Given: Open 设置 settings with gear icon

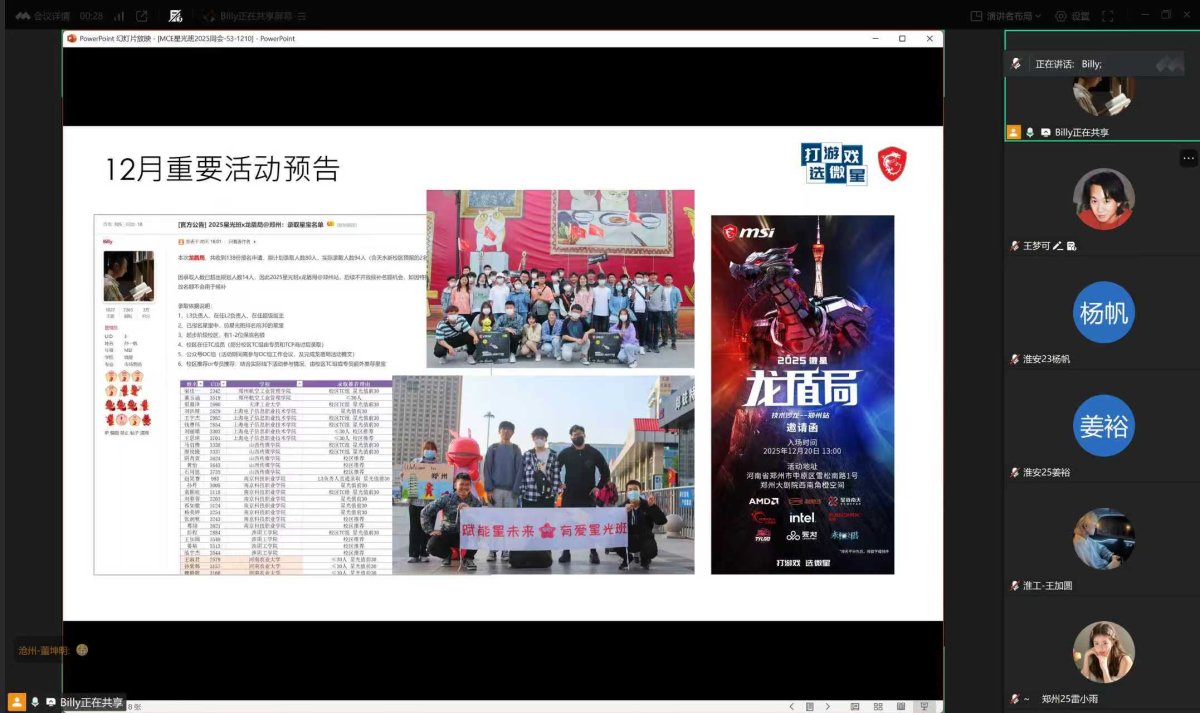Looking at the screenshot, I should click(1071, 16).
